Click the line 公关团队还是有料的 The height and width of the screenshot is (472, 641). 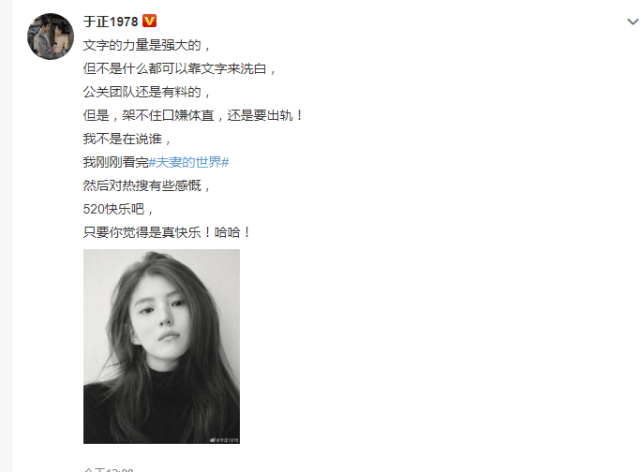click(146, 92)
